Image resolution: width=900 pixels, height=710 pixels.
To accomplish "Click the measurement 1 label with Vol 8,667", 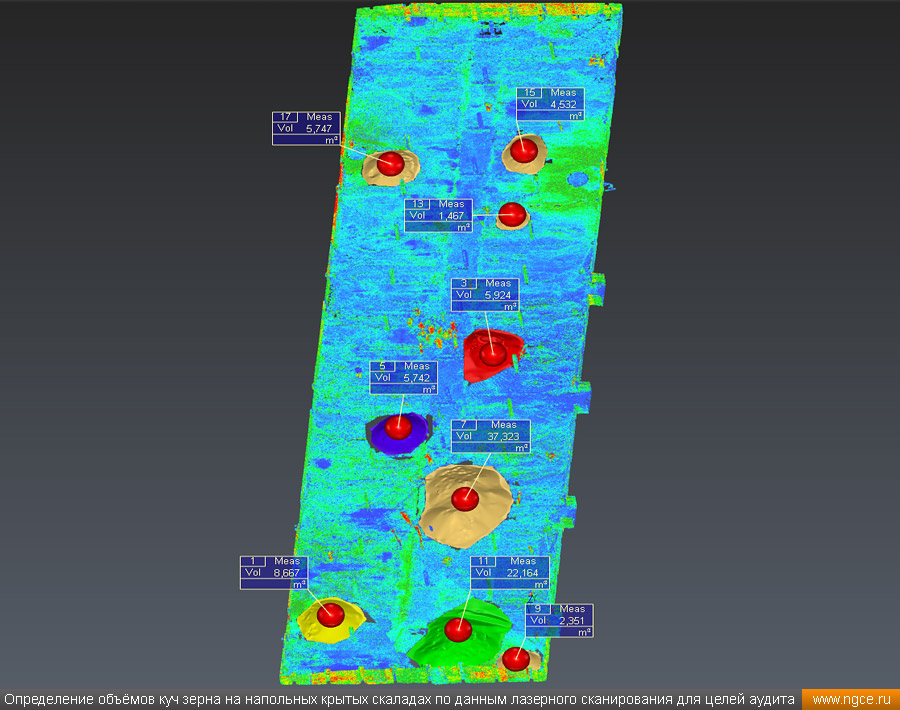I will coord(274,573).
